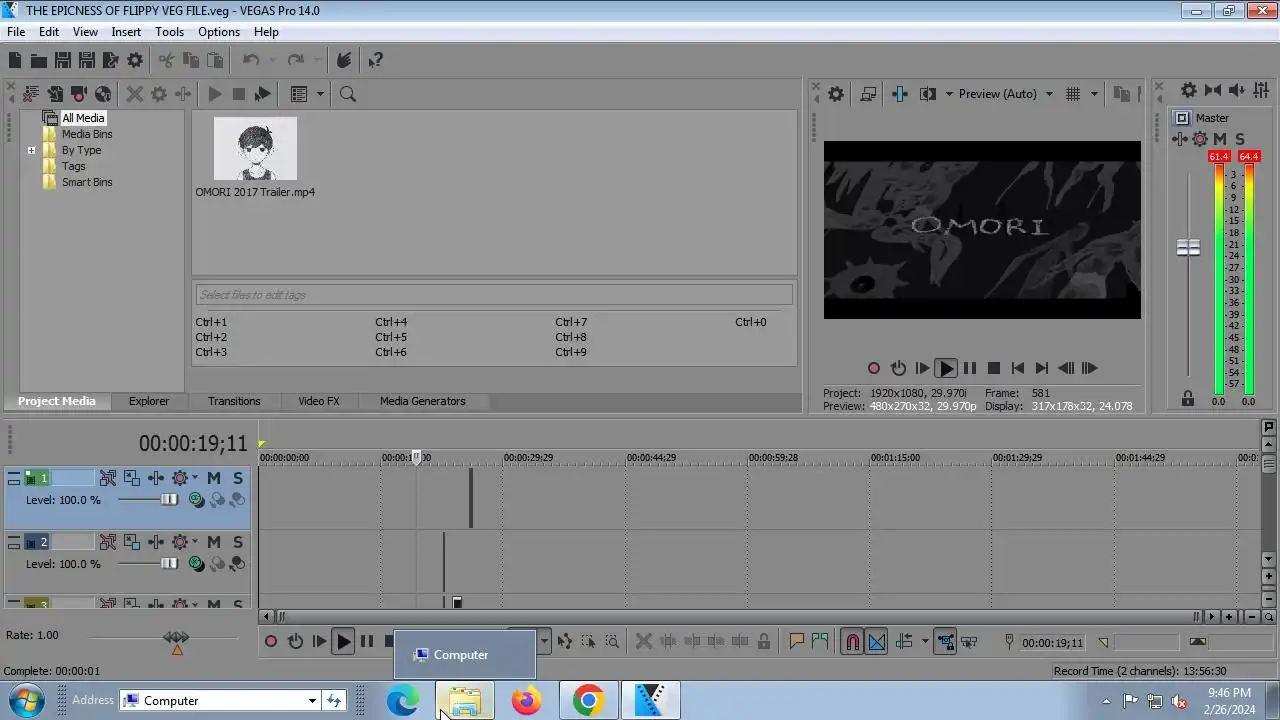The image size is (1280, 720).
Task: Expand the By Type tree node
Action: [31, 151]
